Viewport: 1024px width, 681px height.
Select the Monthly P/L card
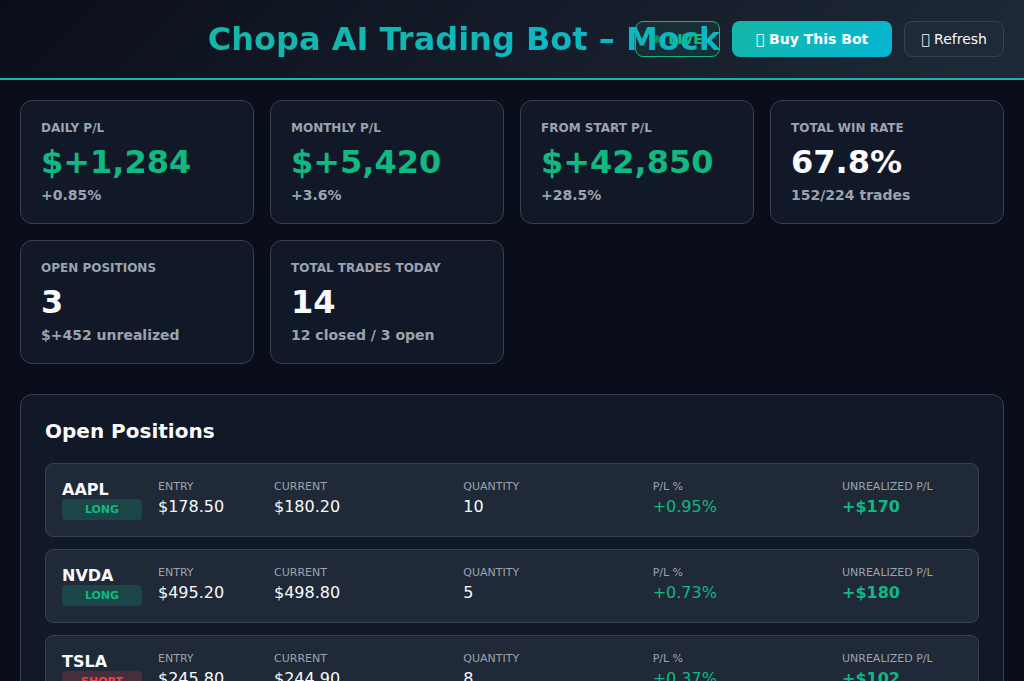(386, 162)
